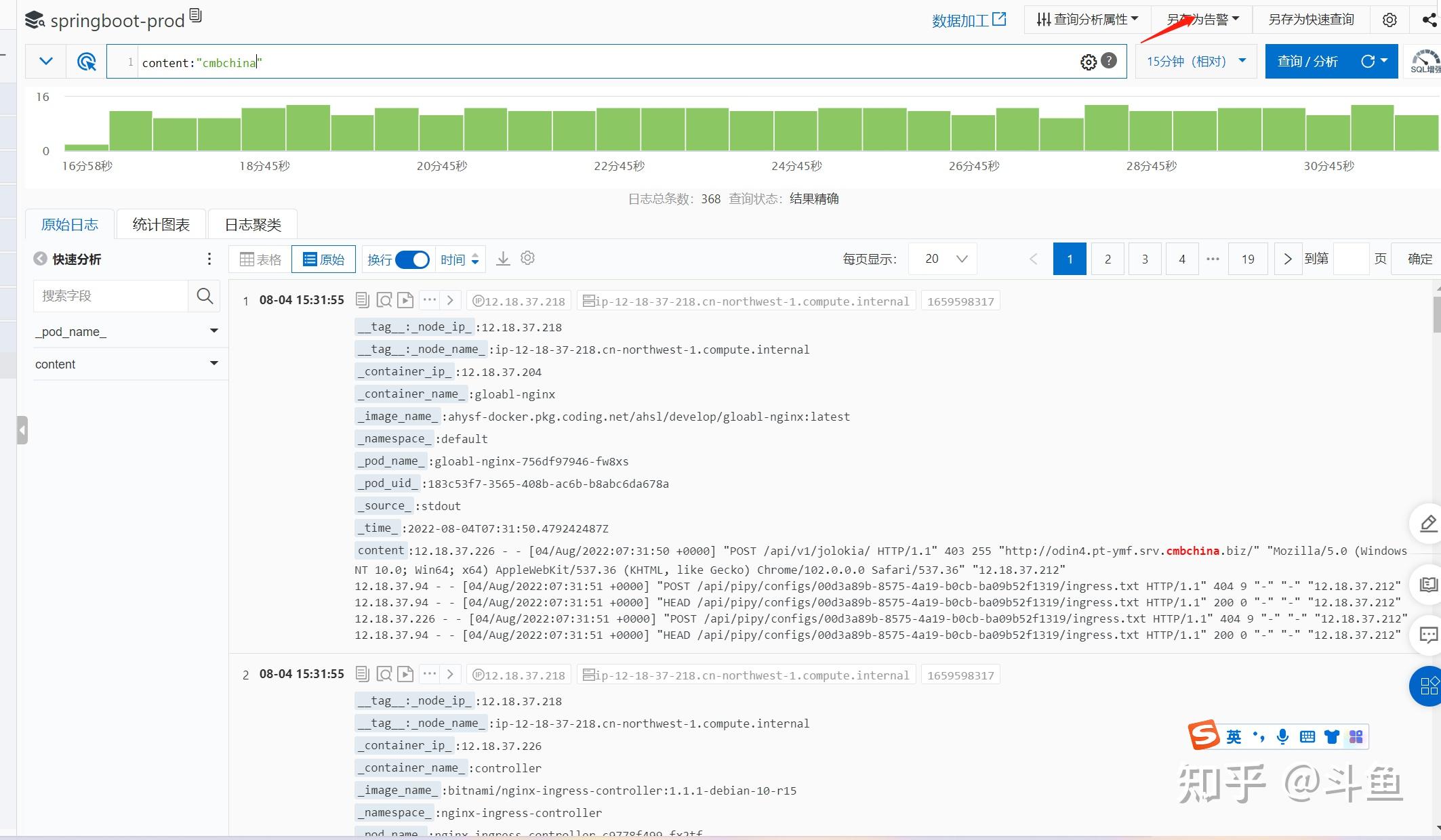Open the quick analysis three-dot menu
1441x840 pixels.
[x=209, y=259]
